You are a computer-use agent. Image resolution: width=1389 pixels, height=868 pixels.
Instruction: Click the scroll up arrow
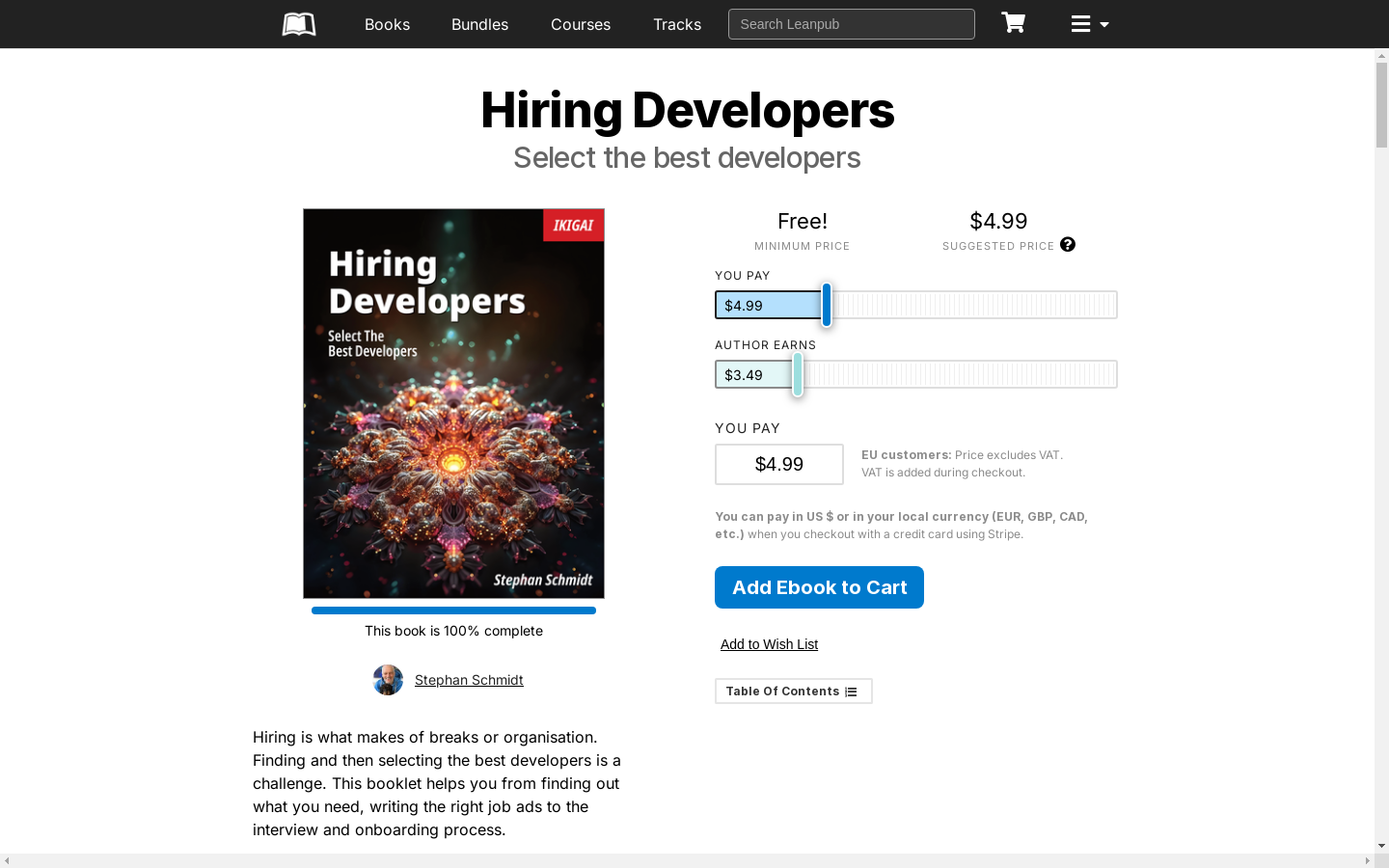click(x=1381, y=56)
